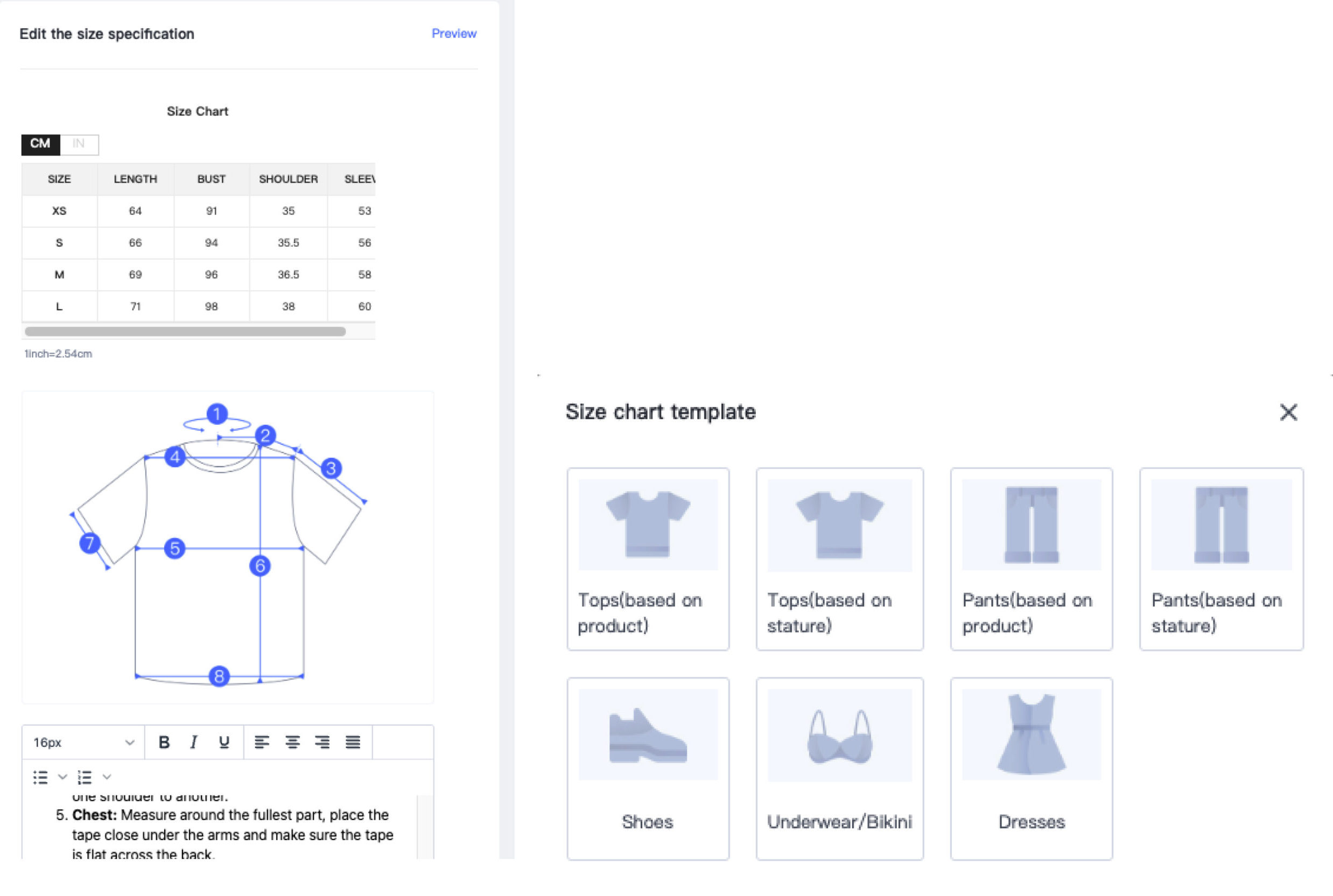Insert a numbered list
The height and width of the screenshot is (896, 1333).
84,776
